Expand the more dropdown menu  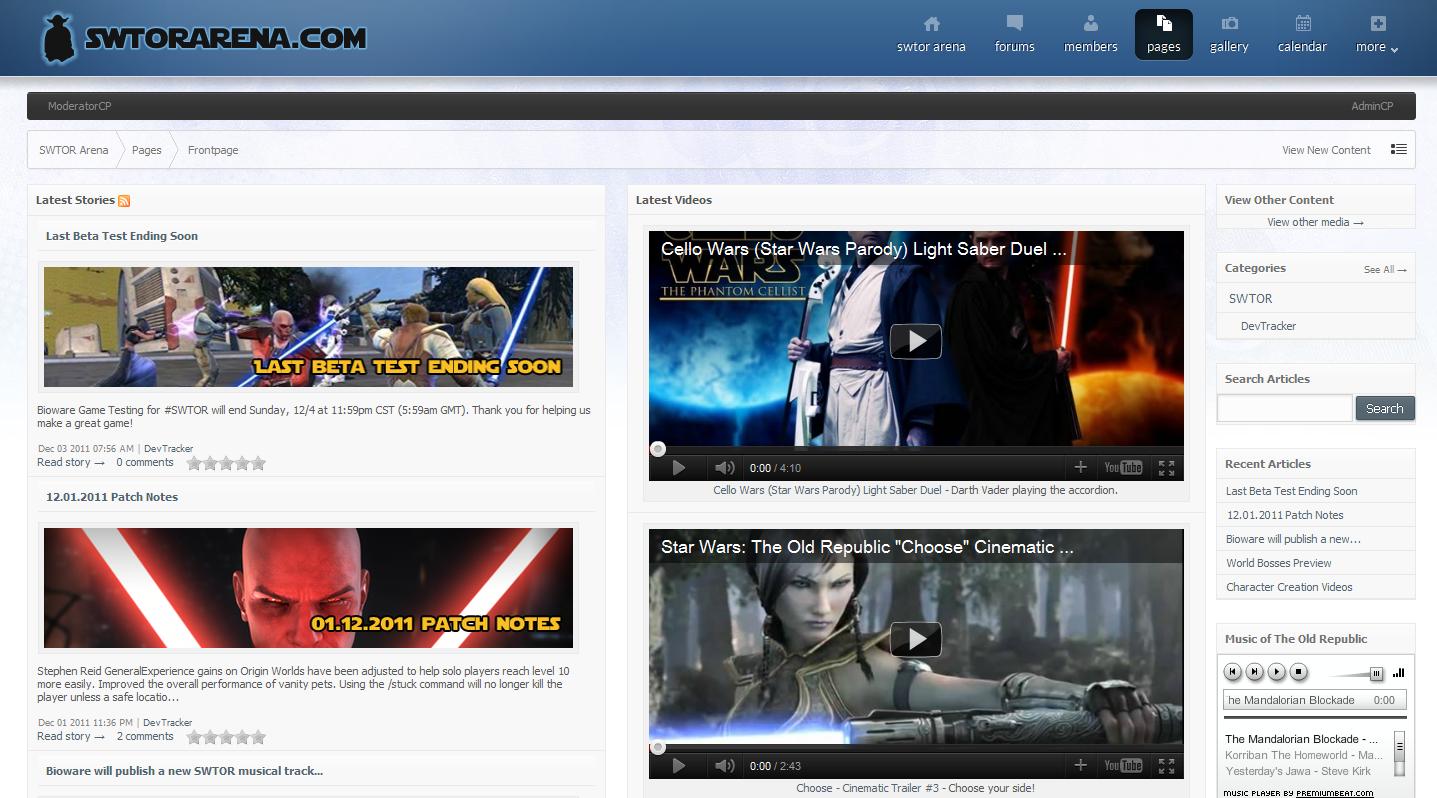pyautogui.click(x=1377, y=35)
